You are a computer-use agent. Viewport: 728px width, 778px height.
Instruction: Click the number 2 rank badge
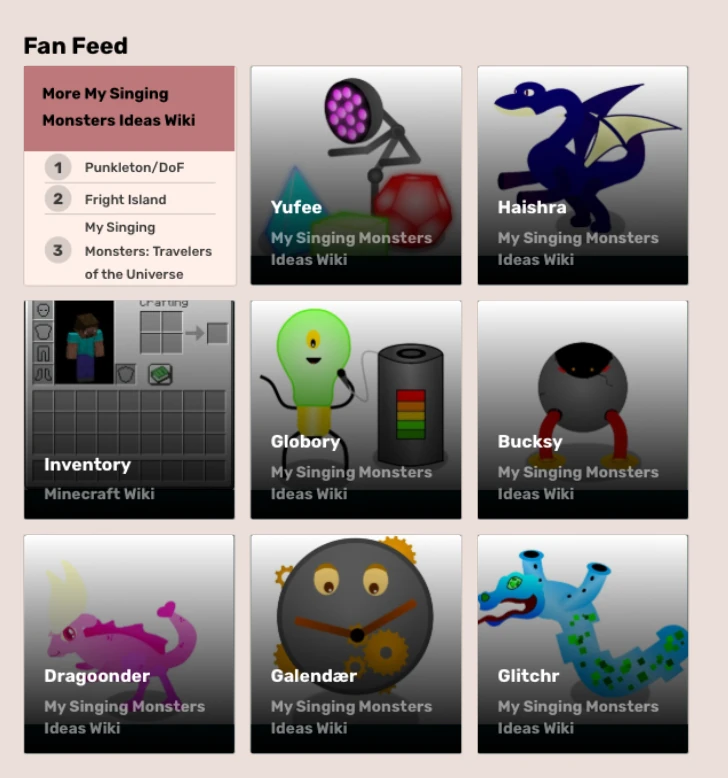(x=58, y=199)
